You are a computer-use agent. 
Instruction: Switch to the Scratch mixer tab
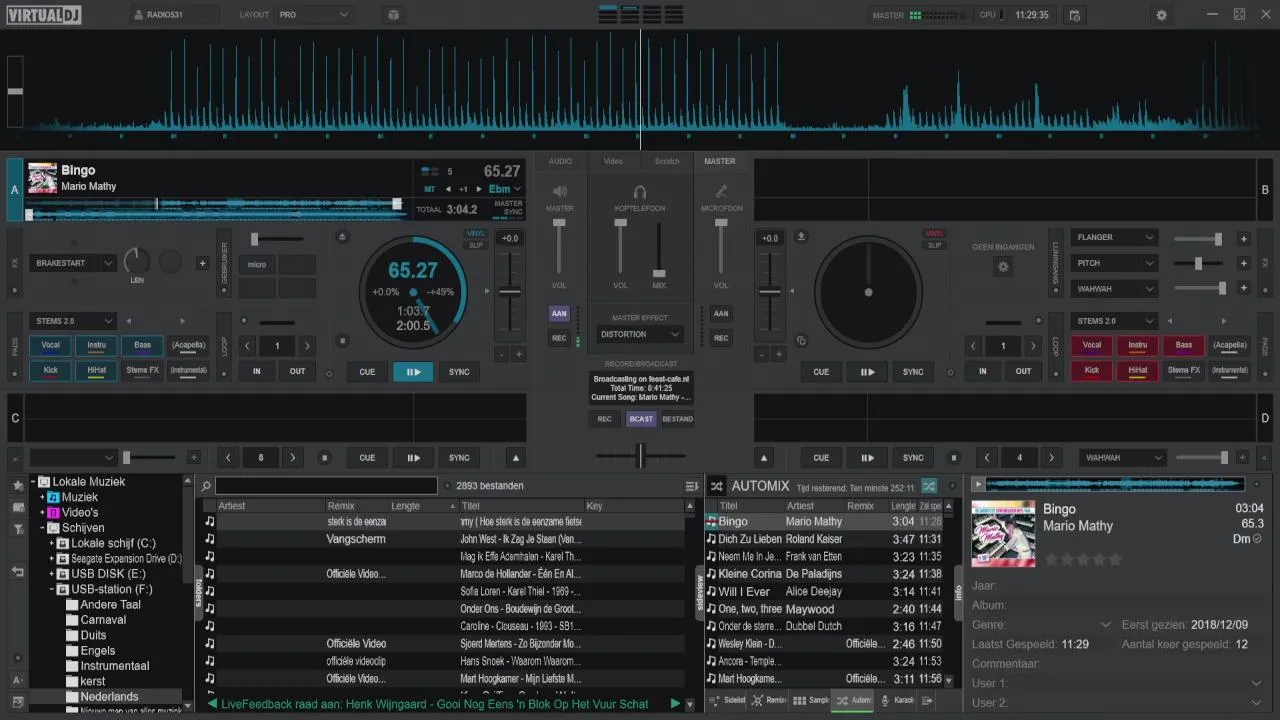[667, 161]
